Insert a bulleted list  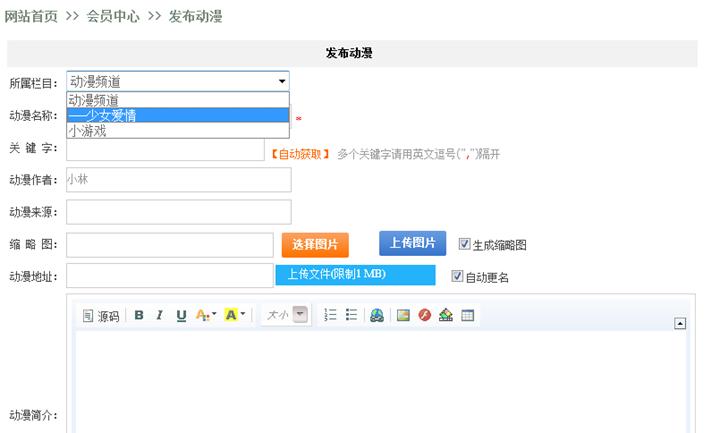point(351,315)
